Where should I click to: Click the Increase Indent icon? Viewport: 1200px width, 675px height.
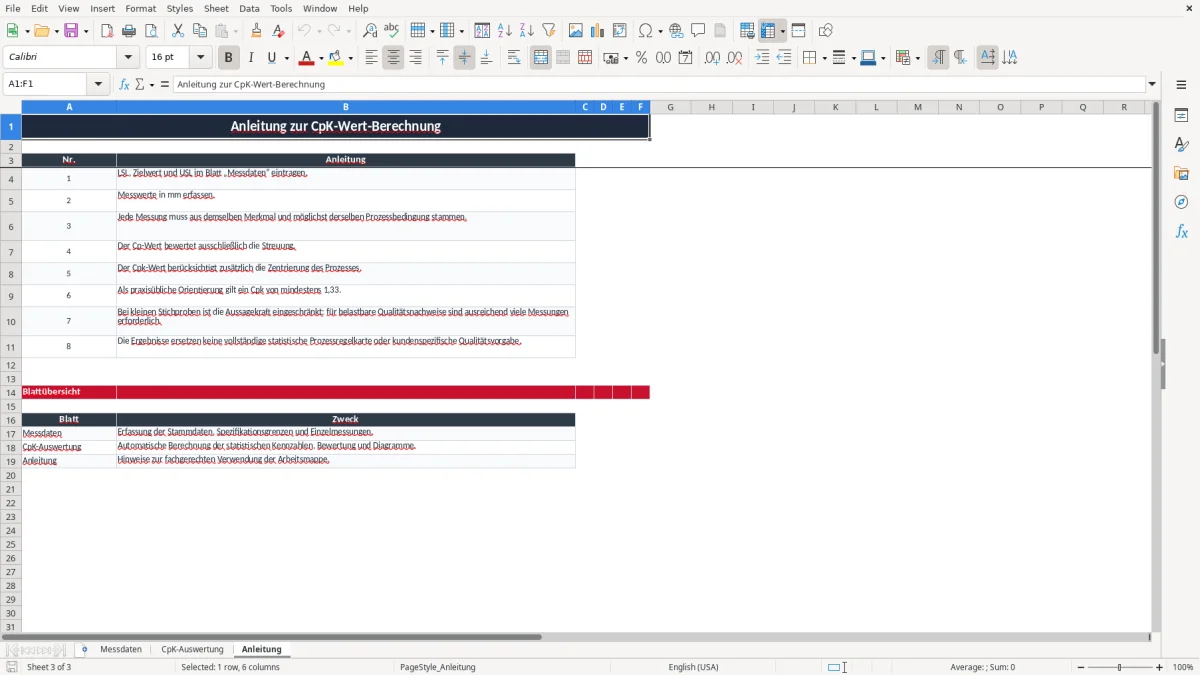coord(762,58)
